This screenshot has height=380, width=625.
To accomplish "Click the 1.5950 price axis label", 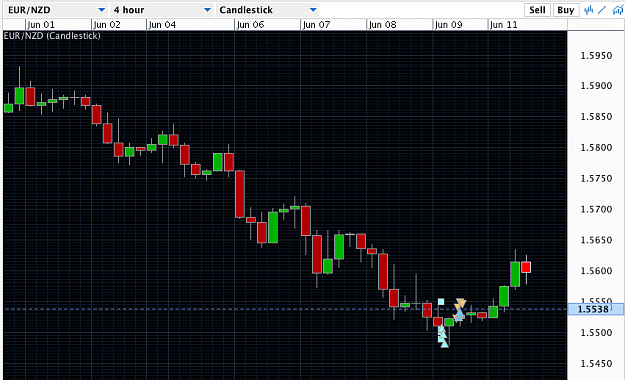I will pos(596,55).
